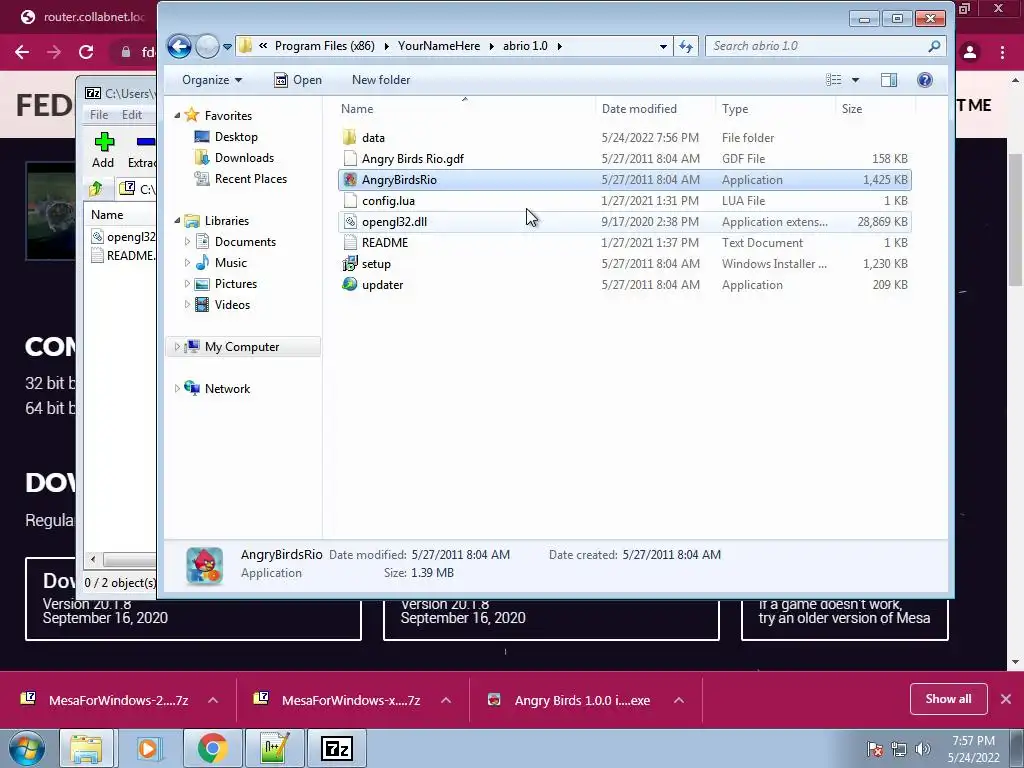
Task: Click the Open toolbar button
Action: point(298,80)
